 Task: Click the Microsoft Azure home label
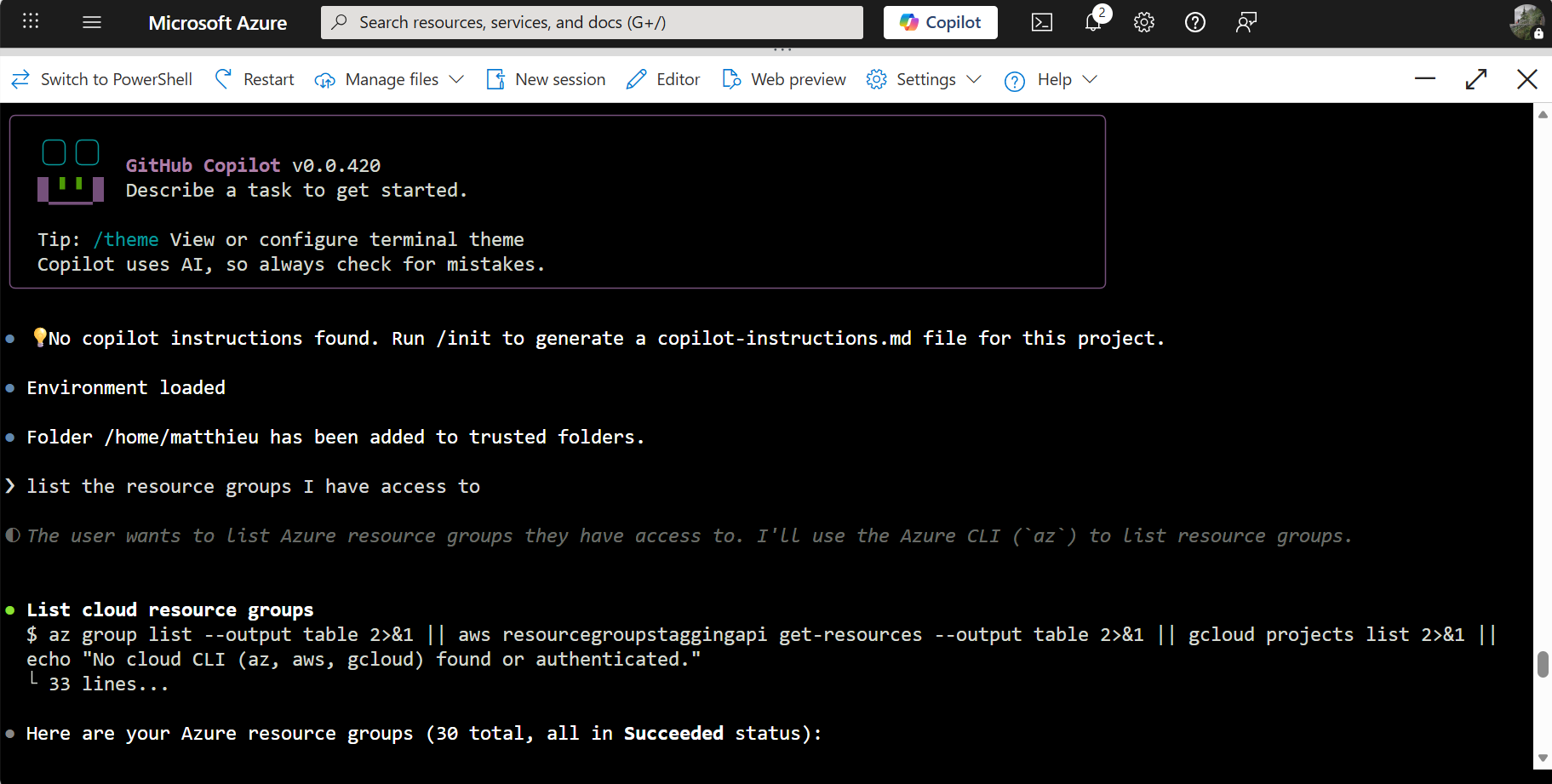218,23
